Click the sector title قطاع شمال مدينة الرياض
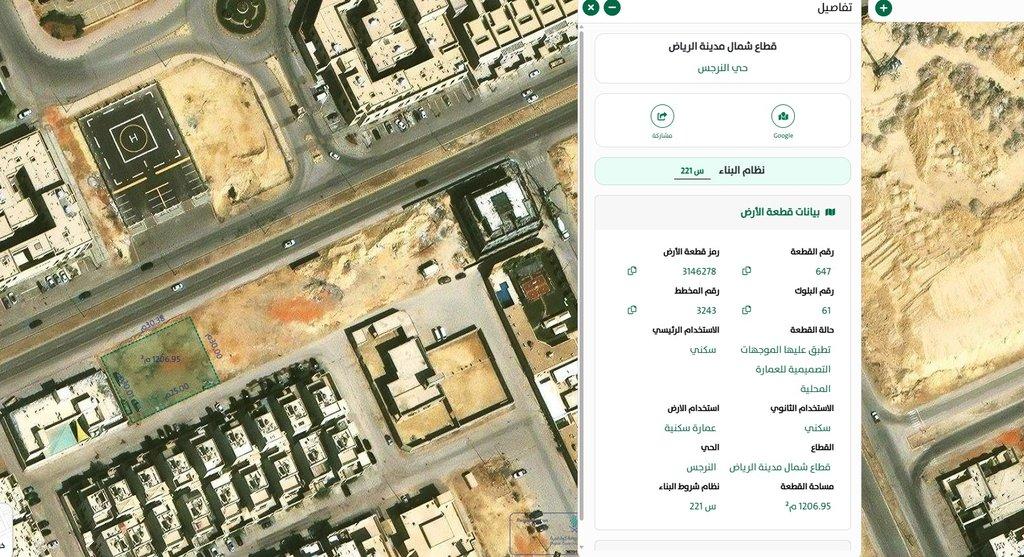 point(723,47)
